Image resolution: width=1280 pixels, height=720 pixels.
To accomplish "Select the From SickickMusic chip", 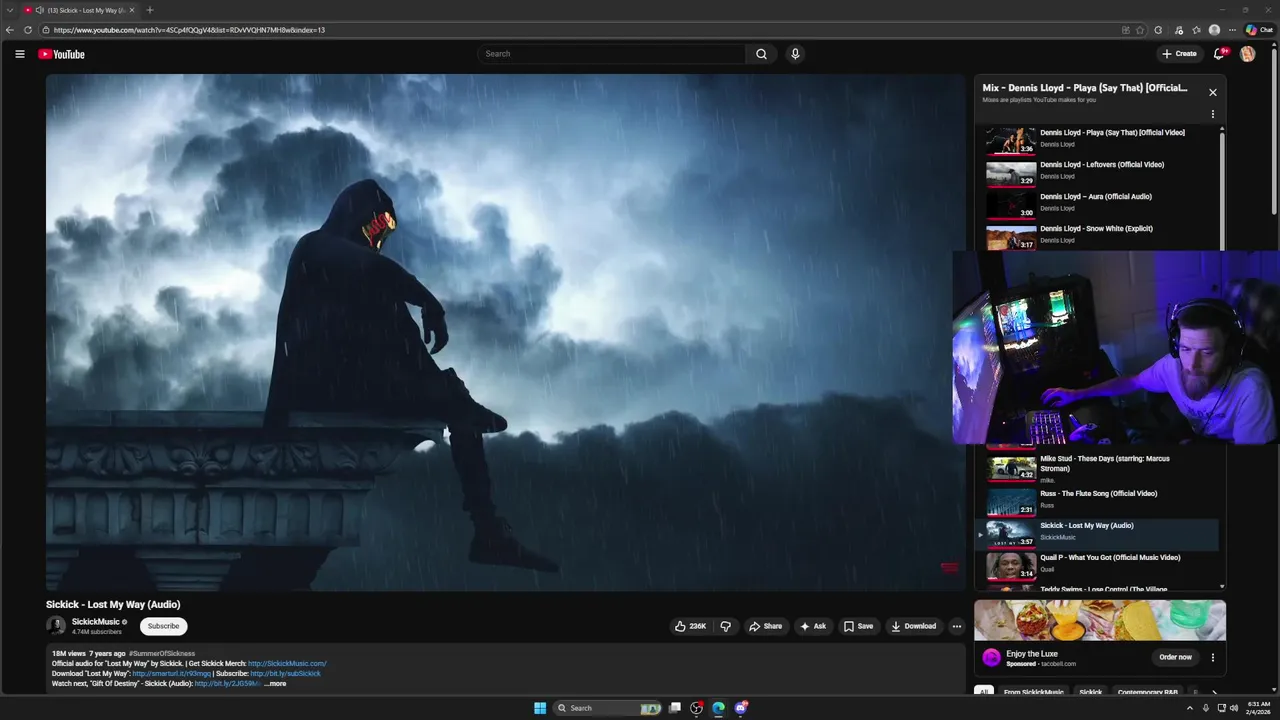I will (1034, 692).
